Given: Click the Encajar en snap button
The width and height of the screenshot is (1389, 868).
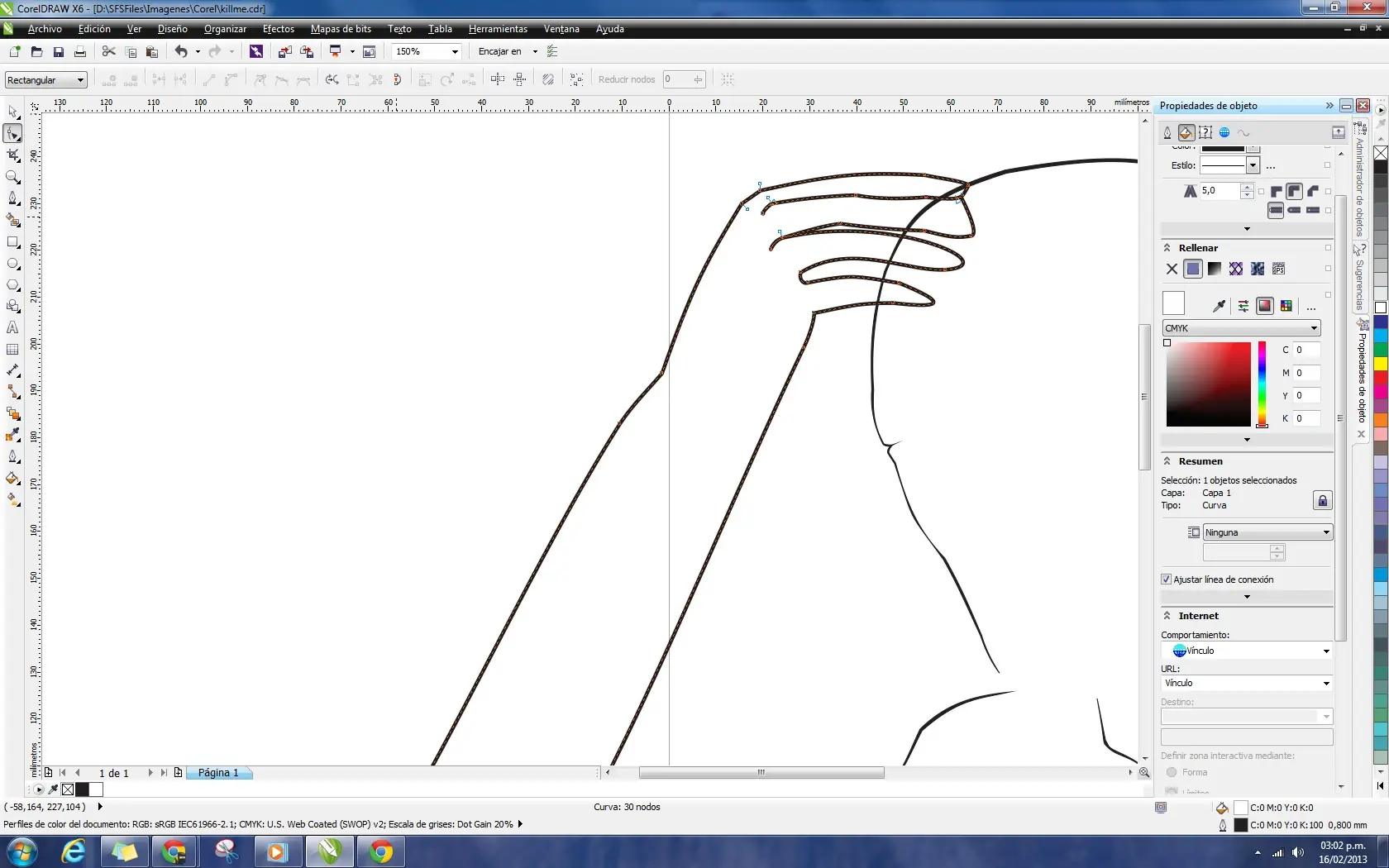Looking at the screenshot, I should (500, 51).
